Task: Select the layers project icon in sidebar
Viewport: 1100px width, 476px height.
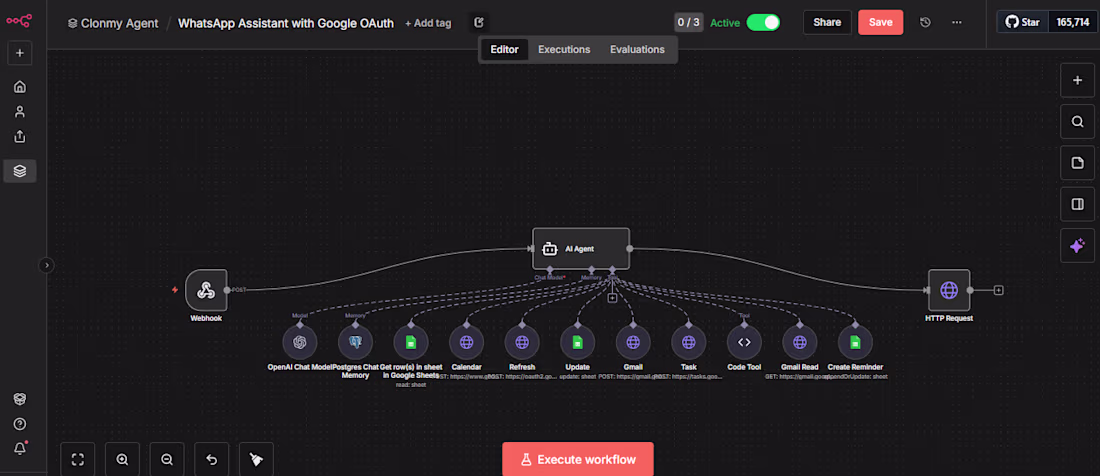Action: [20, 170]
